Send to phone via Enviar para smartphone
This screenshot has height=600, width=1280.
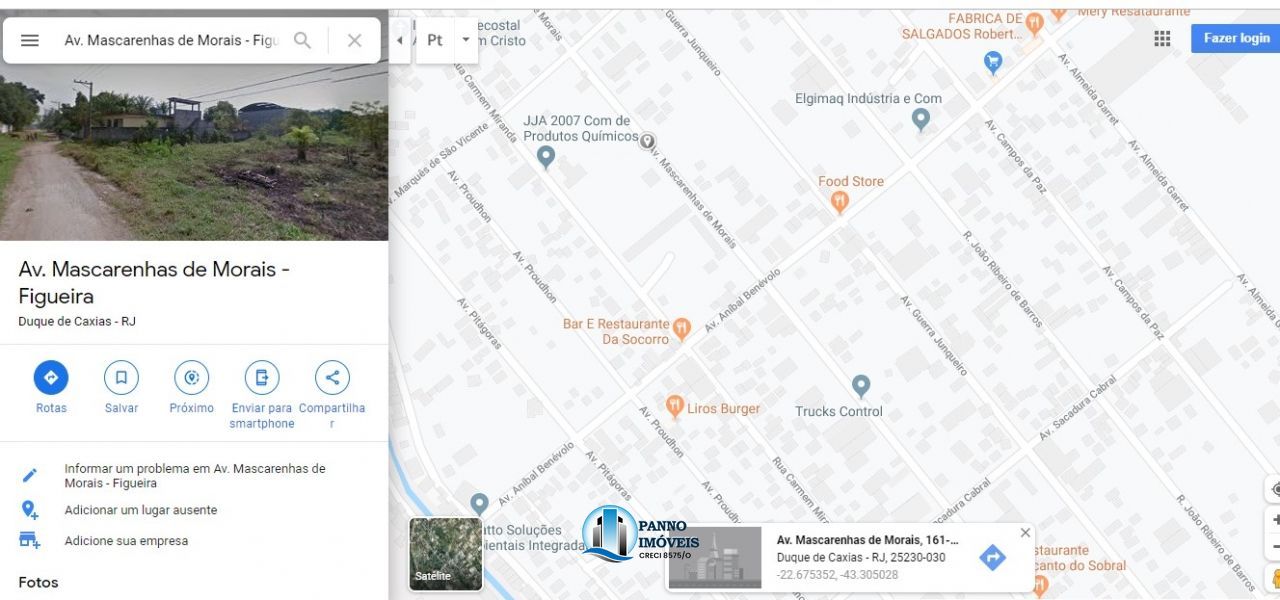click(262, 378)
